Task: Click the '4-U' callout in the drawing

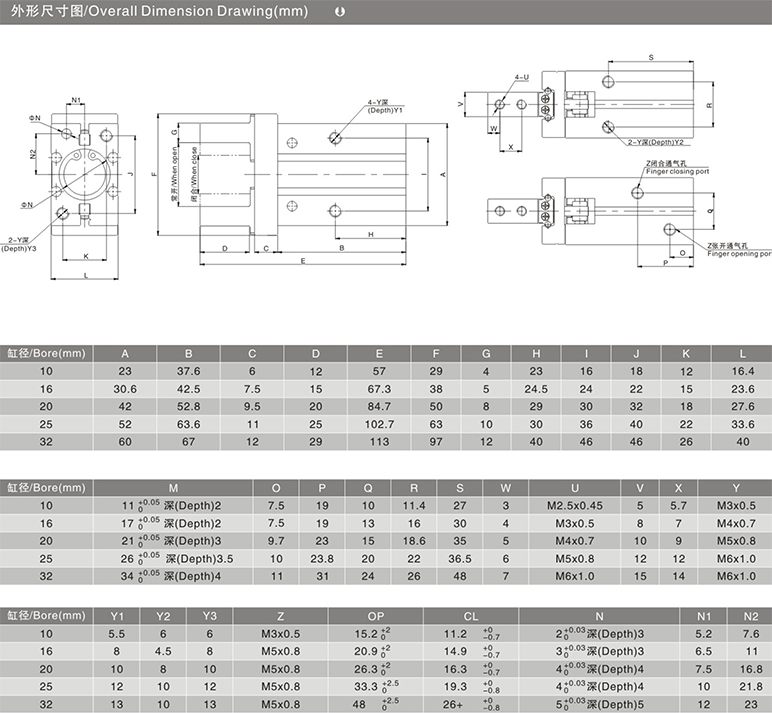Action: (x=522, y=77)
